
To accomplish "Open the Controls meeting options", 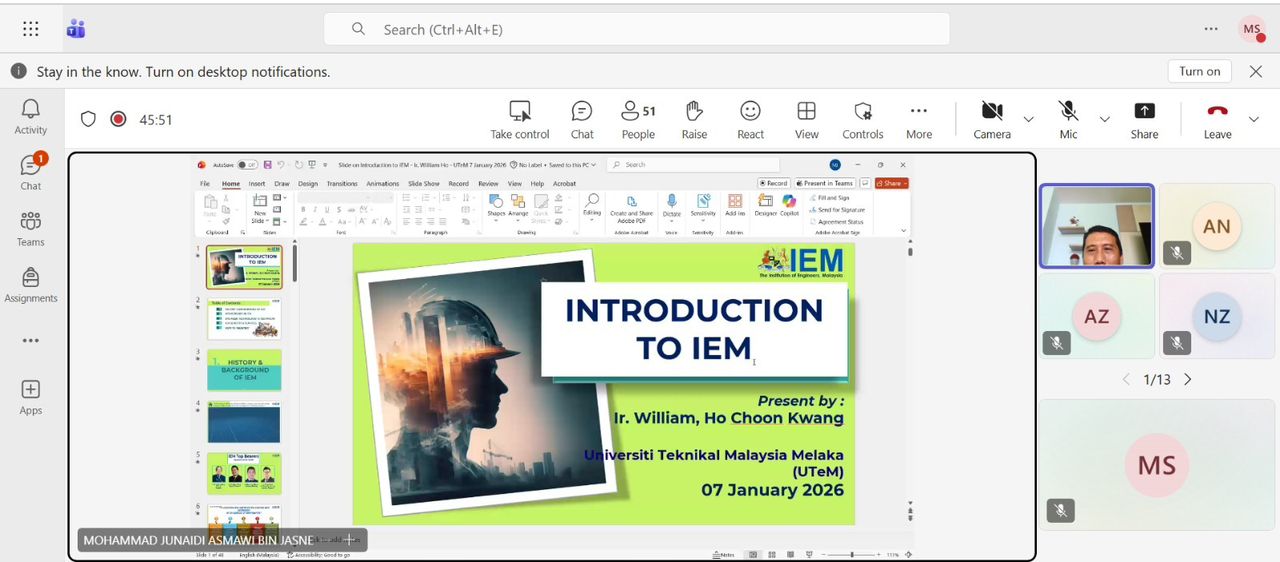I will click(862, 119).
